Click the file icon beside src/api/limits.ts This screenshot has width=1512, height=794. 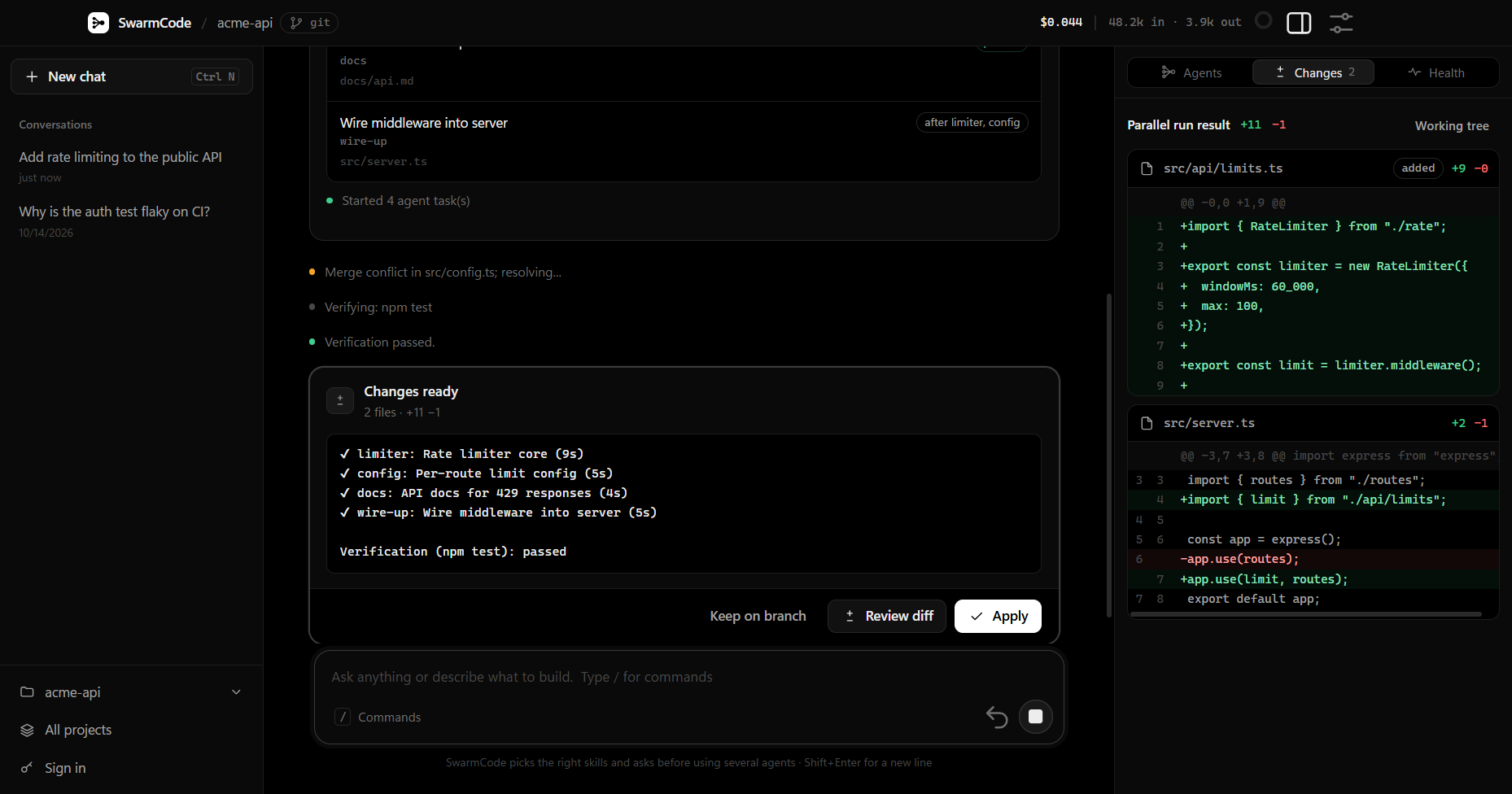point(1147,168)
